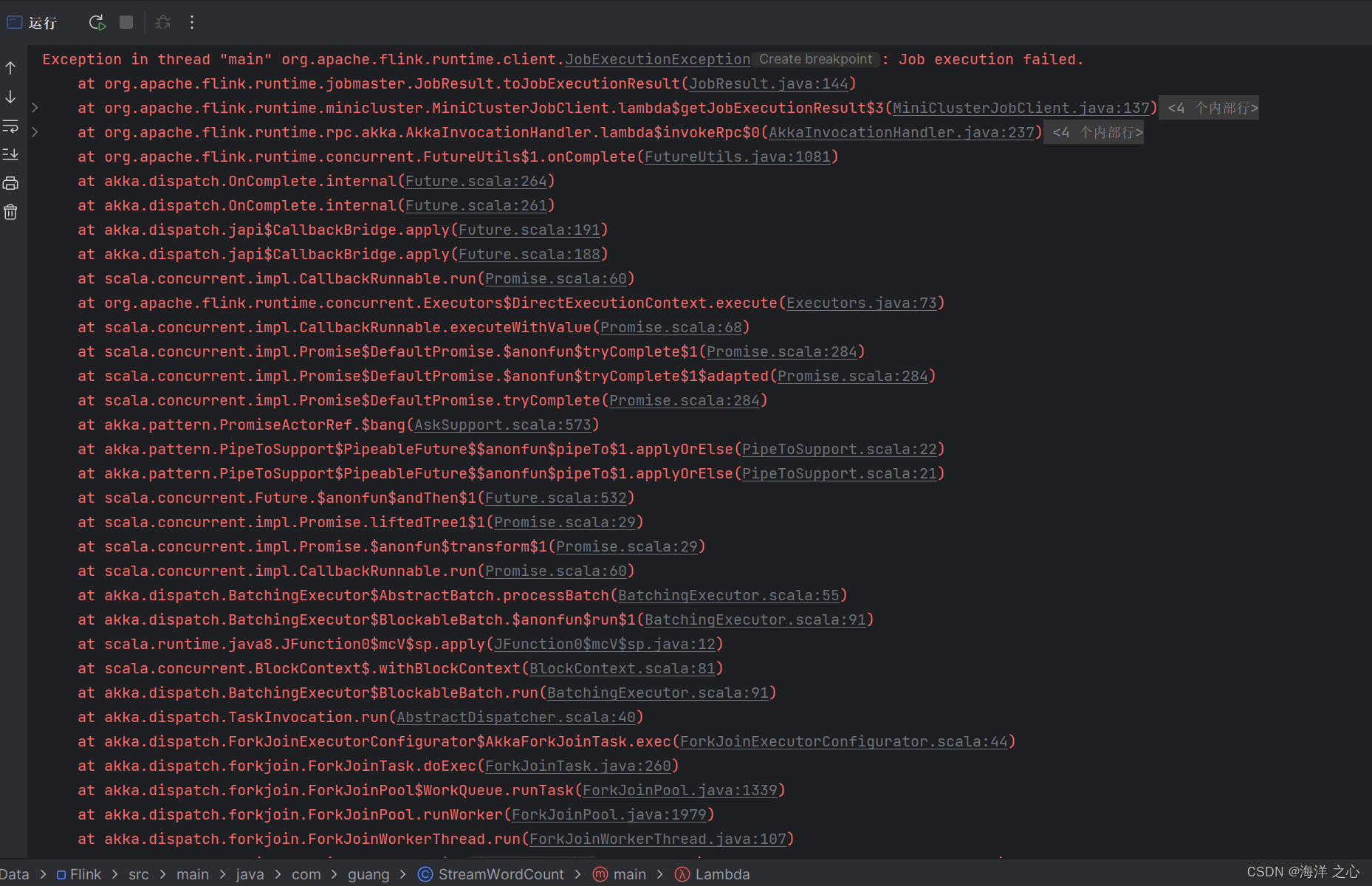The height and width of the screenshot is (886, 1372).
Task: Open the guang package breadcrumb menu
Action: (x=368, y=874)
